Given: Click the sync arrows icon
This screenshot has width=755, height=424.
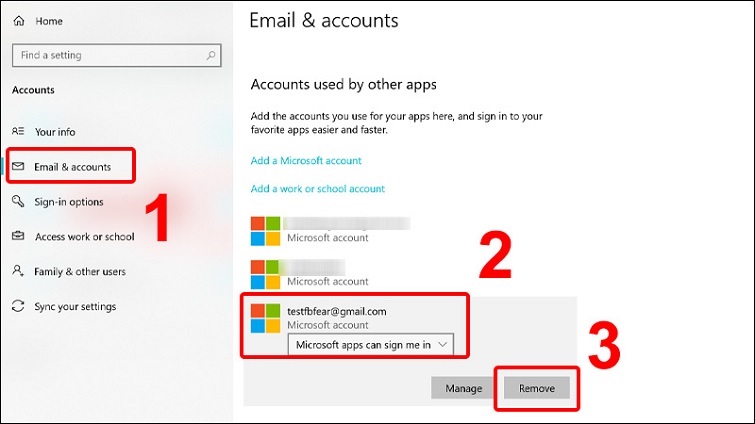Looking at the screenshot, I should 18,306.
